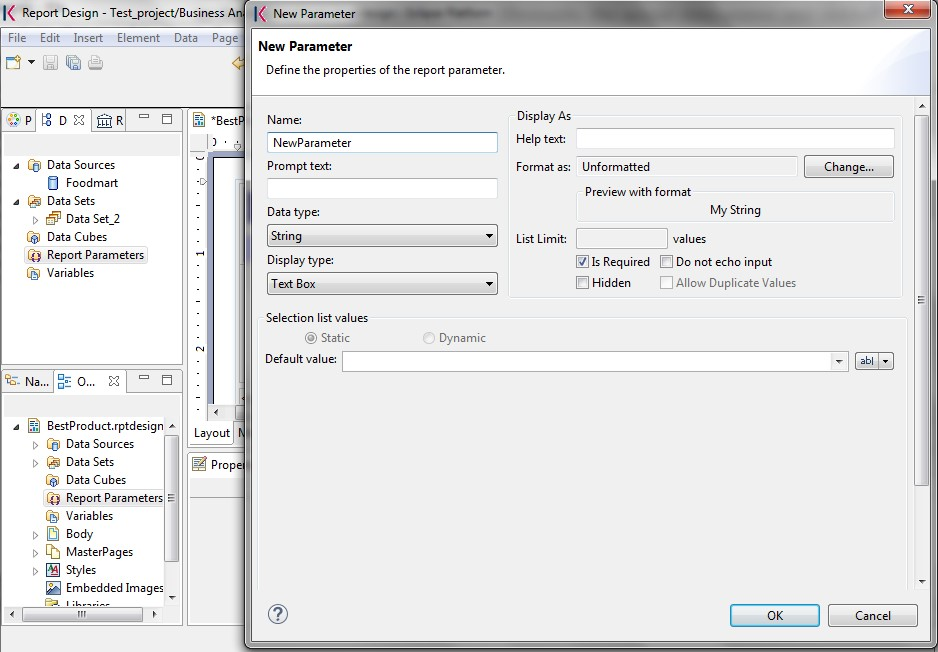Viewport: 938px width, 652px height.
Task: Expand Styles node in Outline
Action: pos(35,571)
